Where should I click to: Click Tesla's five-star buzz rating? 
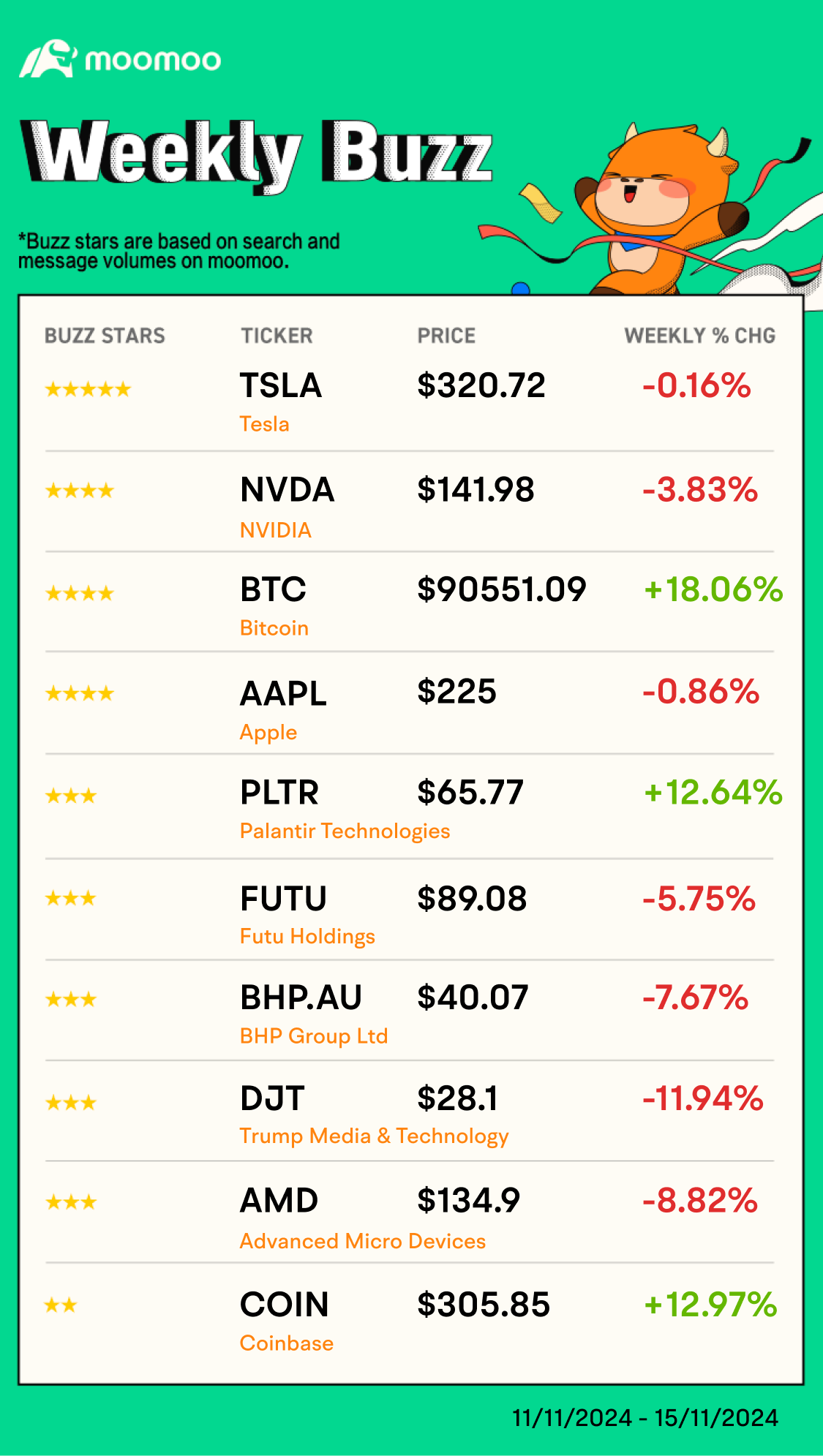coord(88,389)
